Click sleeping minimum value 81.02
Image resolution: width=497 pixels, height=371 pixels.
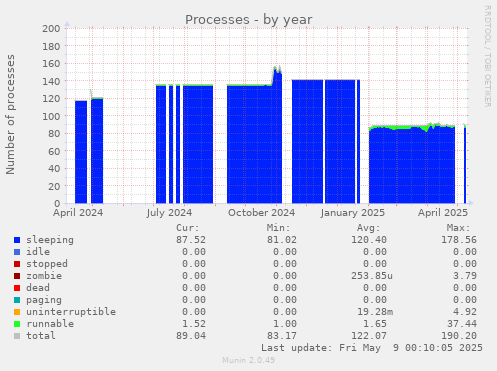click(x=282, y=240)
